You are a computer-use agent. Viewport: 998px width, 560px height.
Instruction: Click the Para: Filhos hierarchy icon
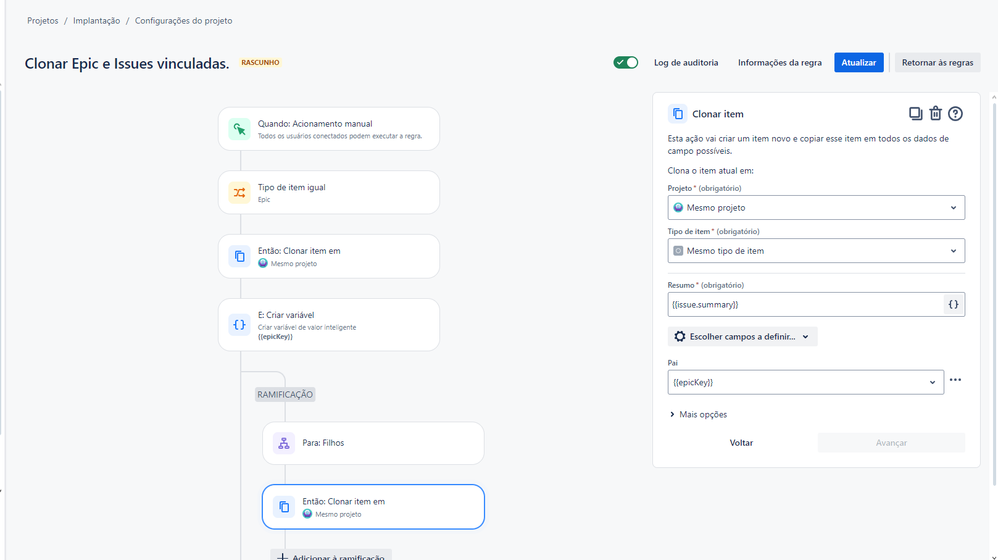(284, 443)
